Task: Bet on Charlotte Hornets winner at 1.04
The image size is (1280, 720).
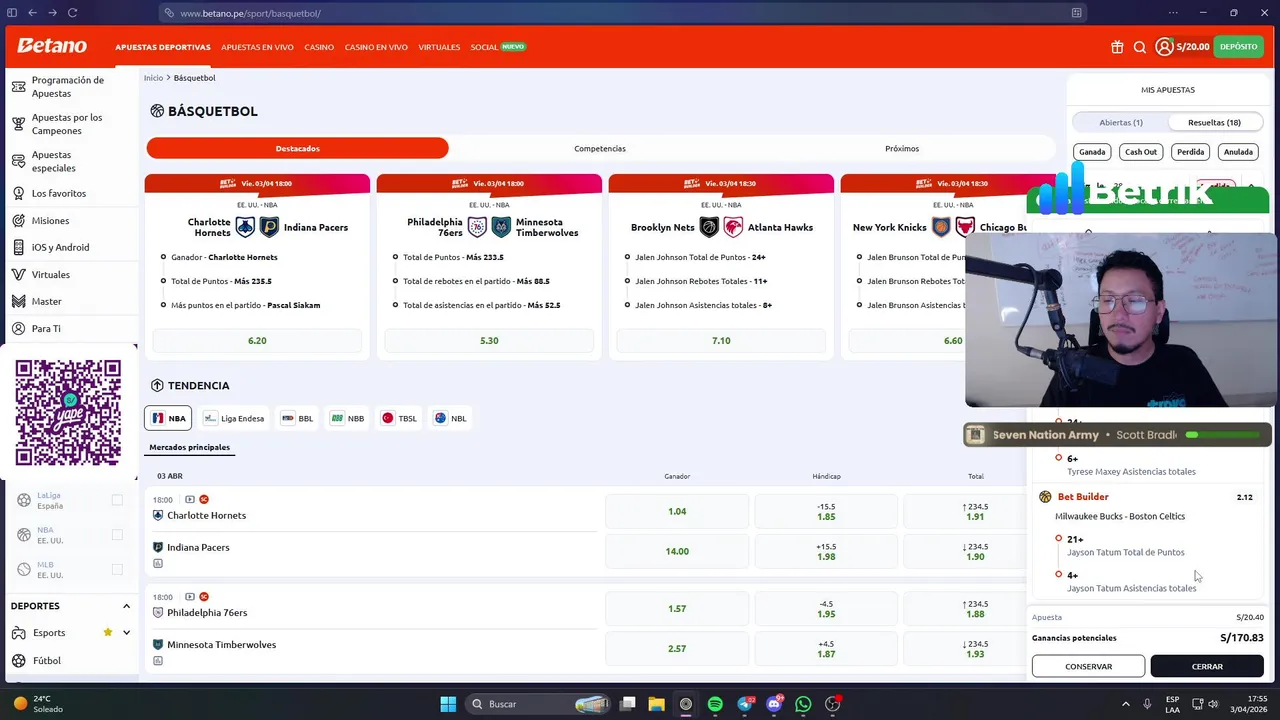Action: coord(677,511)
